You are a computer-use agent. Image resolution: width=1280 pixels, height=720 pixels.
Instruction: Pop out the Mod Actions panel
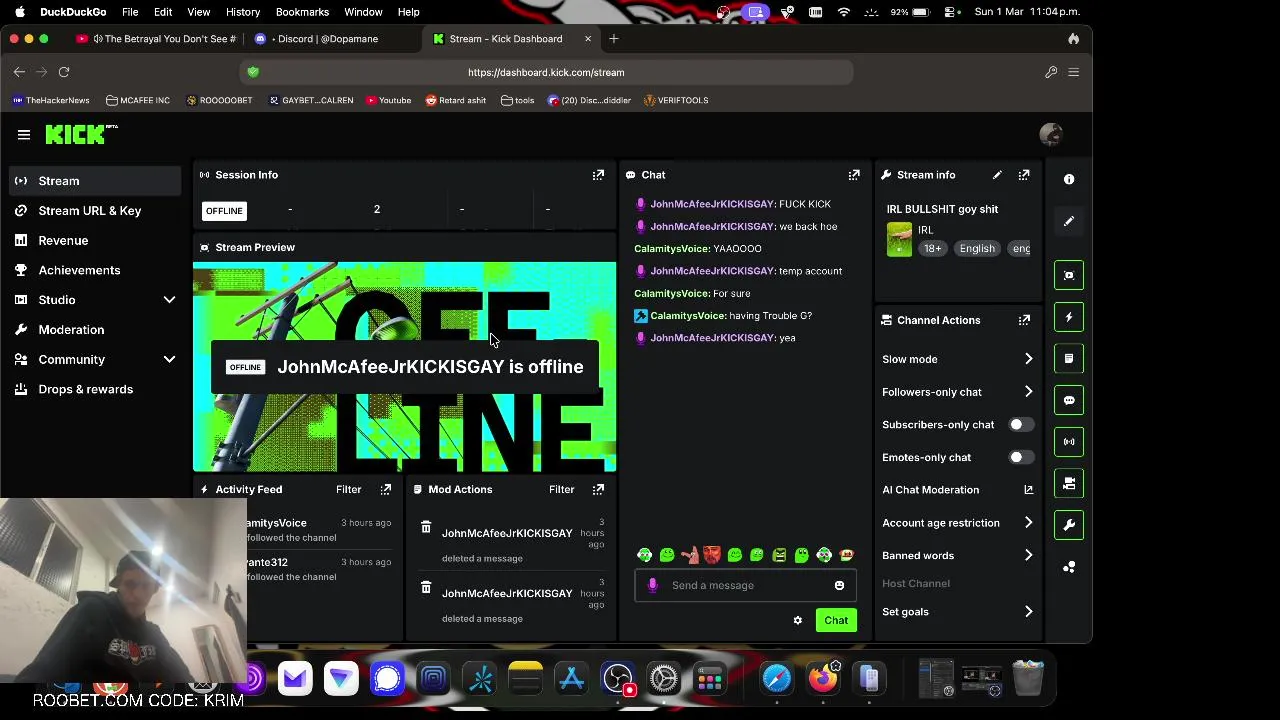(598, 489)
